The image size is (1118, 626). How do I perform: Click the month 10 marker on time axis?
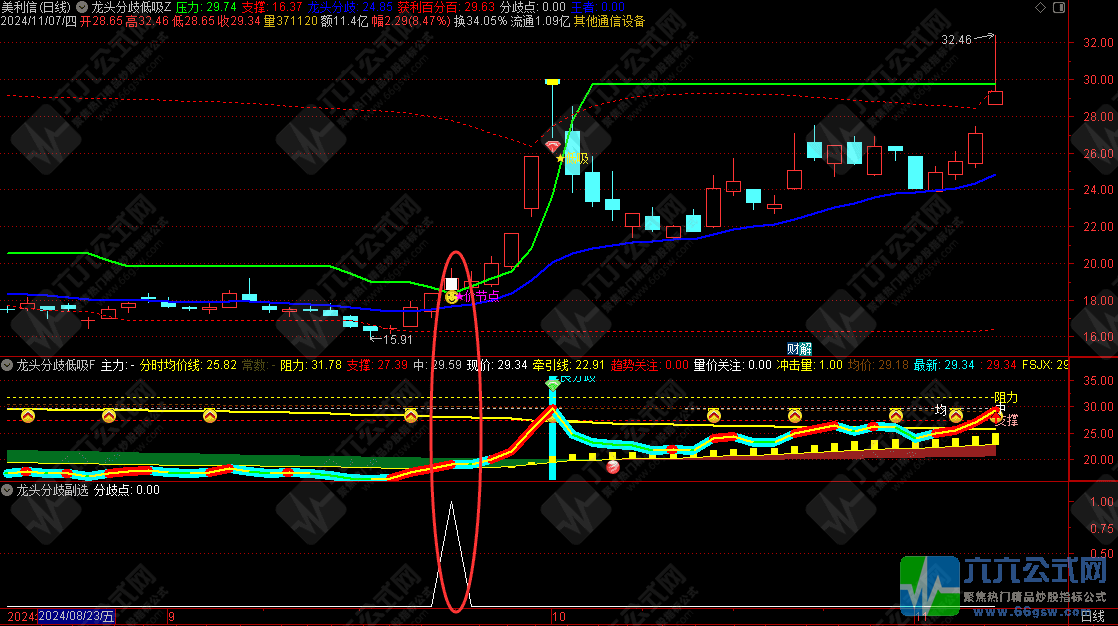coord(559,616)
